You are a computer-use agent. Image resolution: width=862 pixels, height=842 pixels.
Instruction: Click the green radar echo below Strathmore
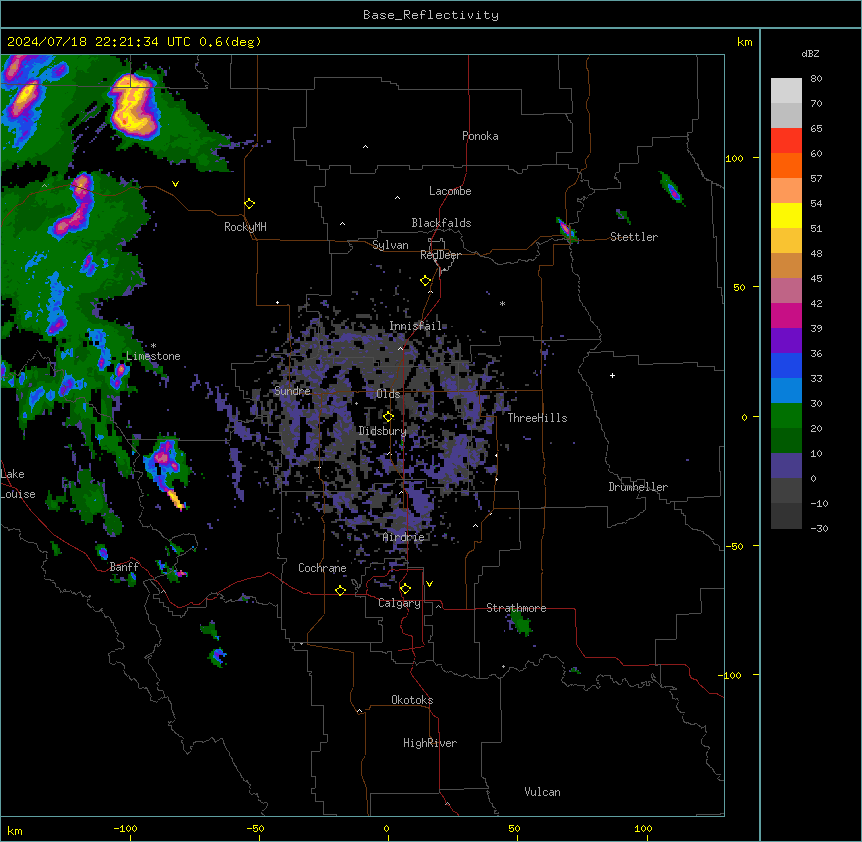(520, 623)
